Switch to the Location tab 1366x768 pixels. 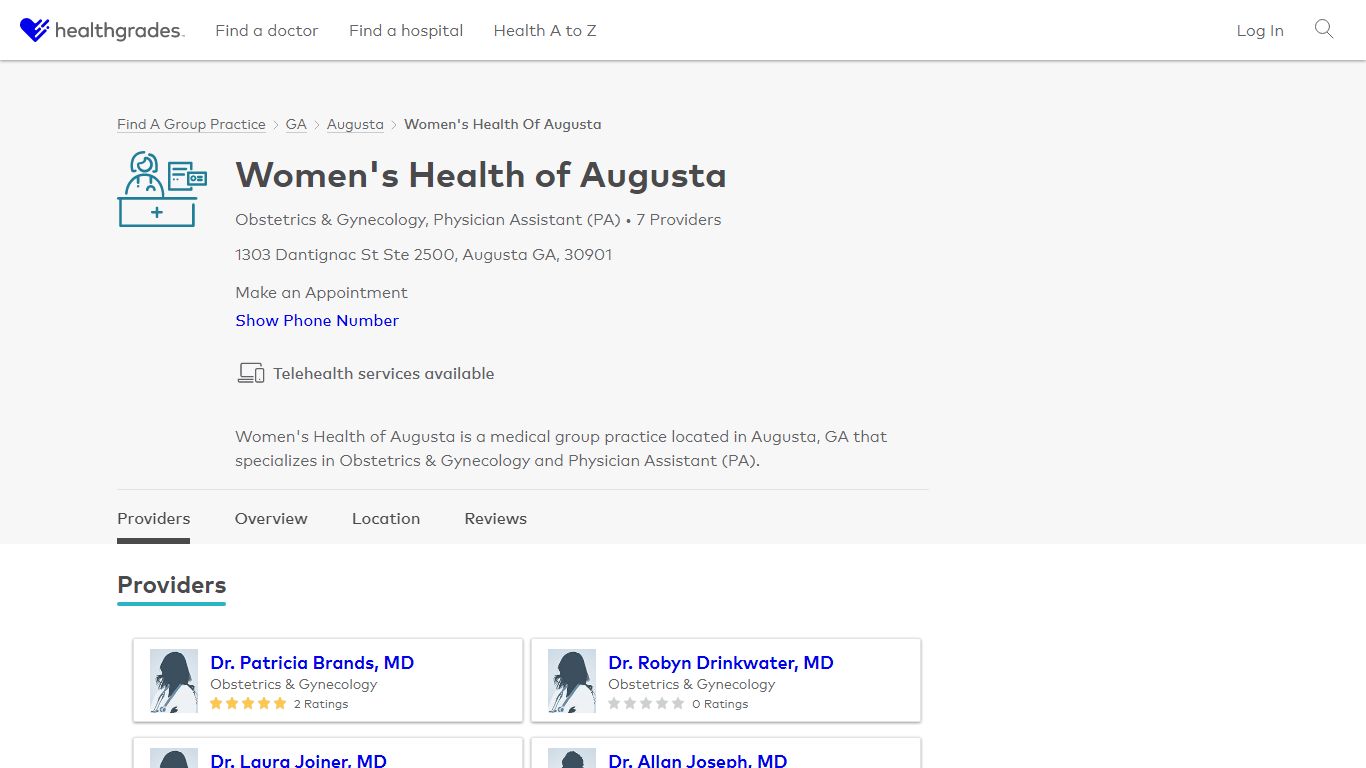[x=386, y=518]
